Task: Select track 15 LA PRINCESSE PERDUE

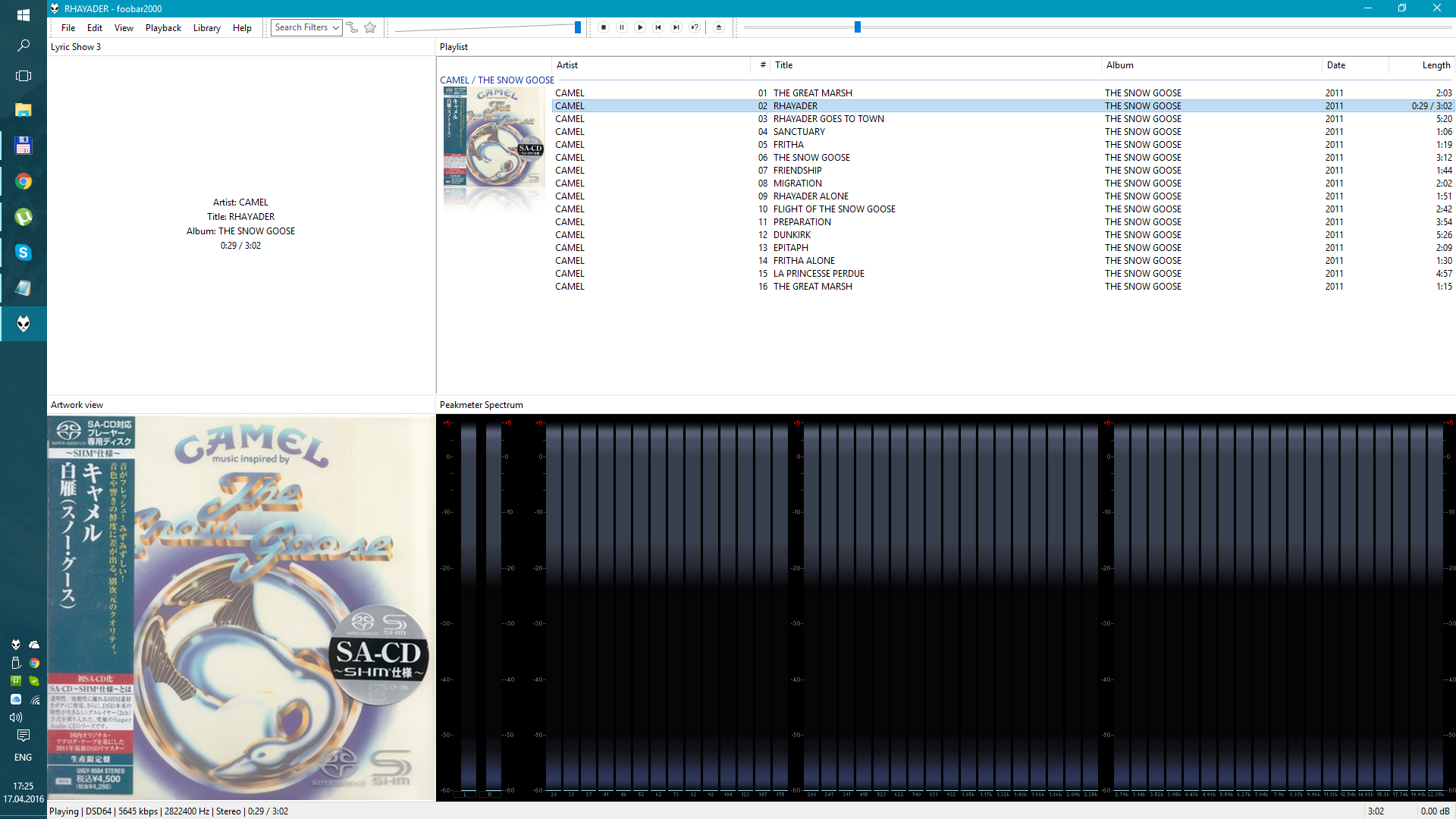Action: (x=1003, y=274)
